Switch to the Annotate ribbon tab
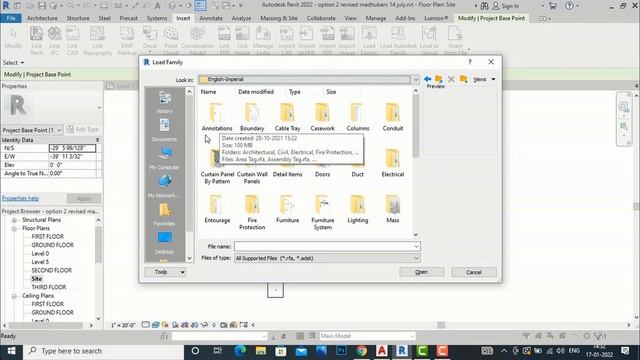640x360 pixels. [211, 18]
